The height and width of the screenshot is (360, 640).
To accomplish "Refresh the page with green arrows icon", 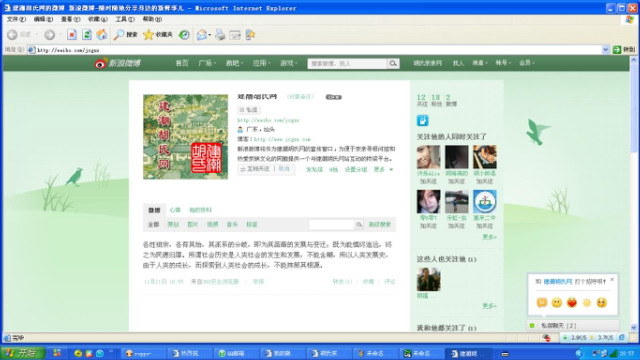I will [x=87, y=35].
